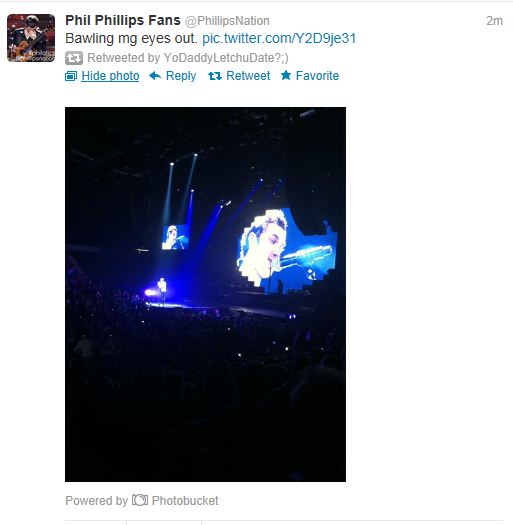The width and height of the screenshot is (513, 525).
Task: Mark tweet using Favorite text
Action: coord(317,76)
